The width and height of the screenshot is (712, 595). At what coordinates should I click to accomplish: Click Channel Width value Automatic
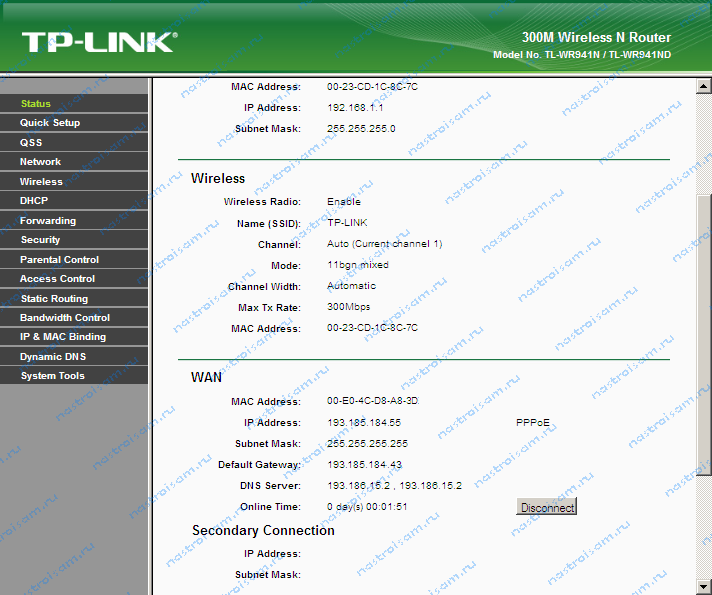click(x=351, y=285)
